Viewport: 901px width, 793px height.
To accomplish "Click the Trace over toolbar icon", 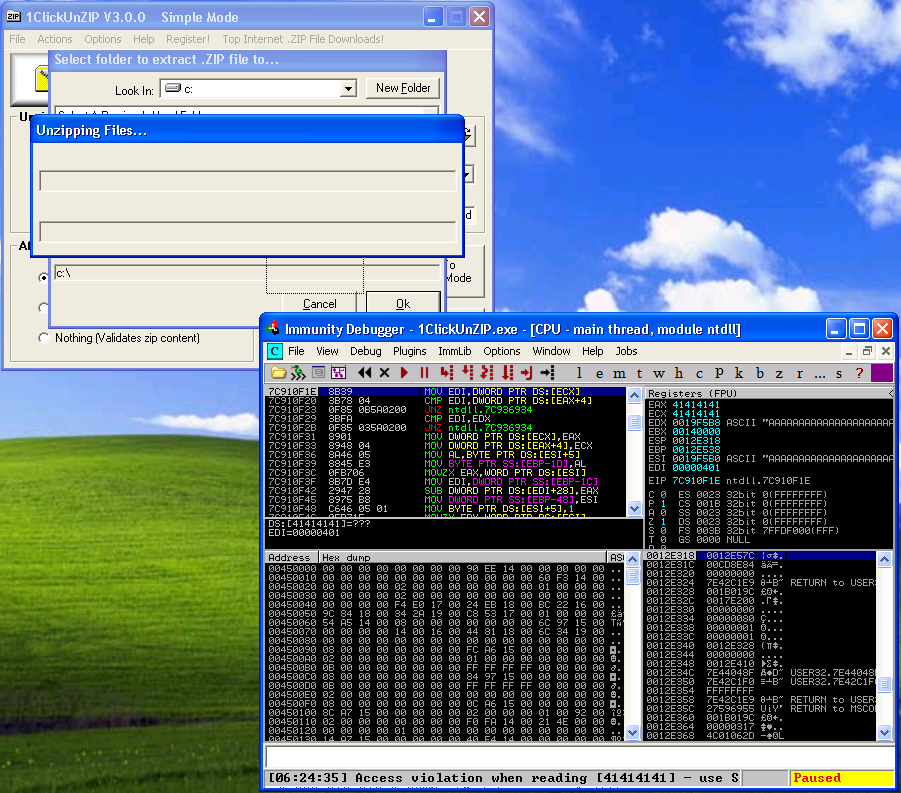I will point(507,373).
